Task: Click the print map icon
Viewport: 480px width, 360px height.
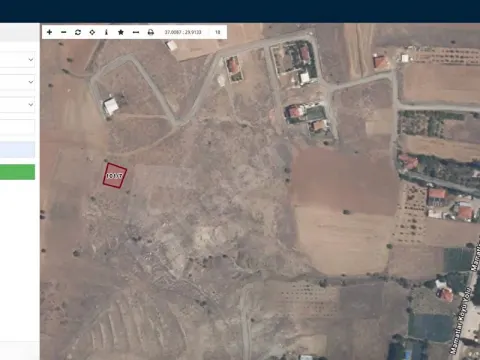Action: [x=151, y=32]
